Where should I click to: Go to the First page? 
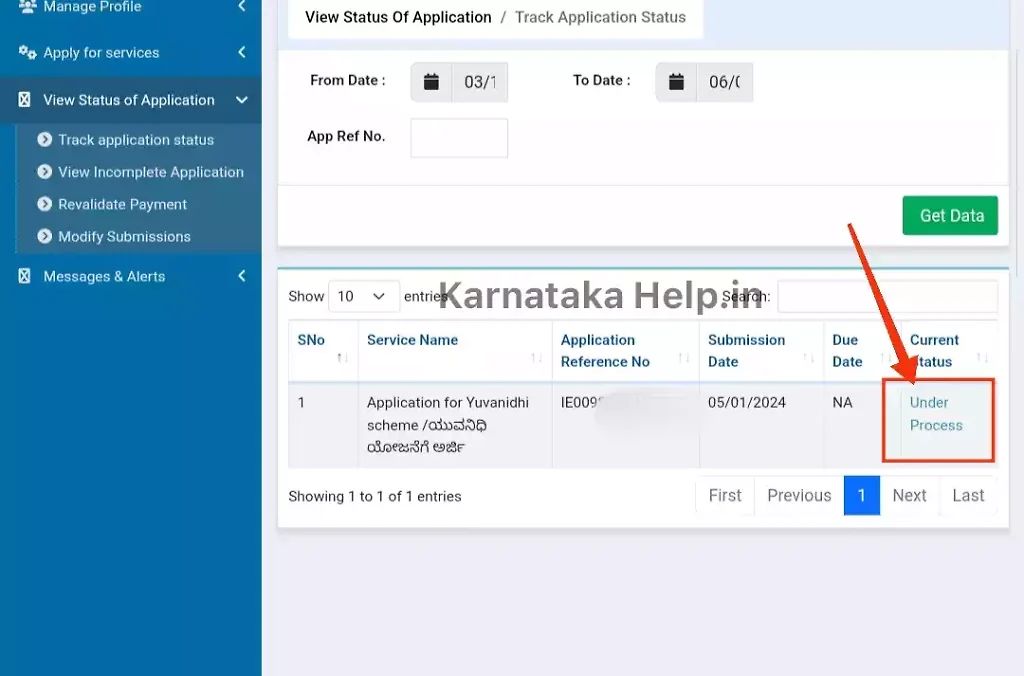tap(725, 496)
